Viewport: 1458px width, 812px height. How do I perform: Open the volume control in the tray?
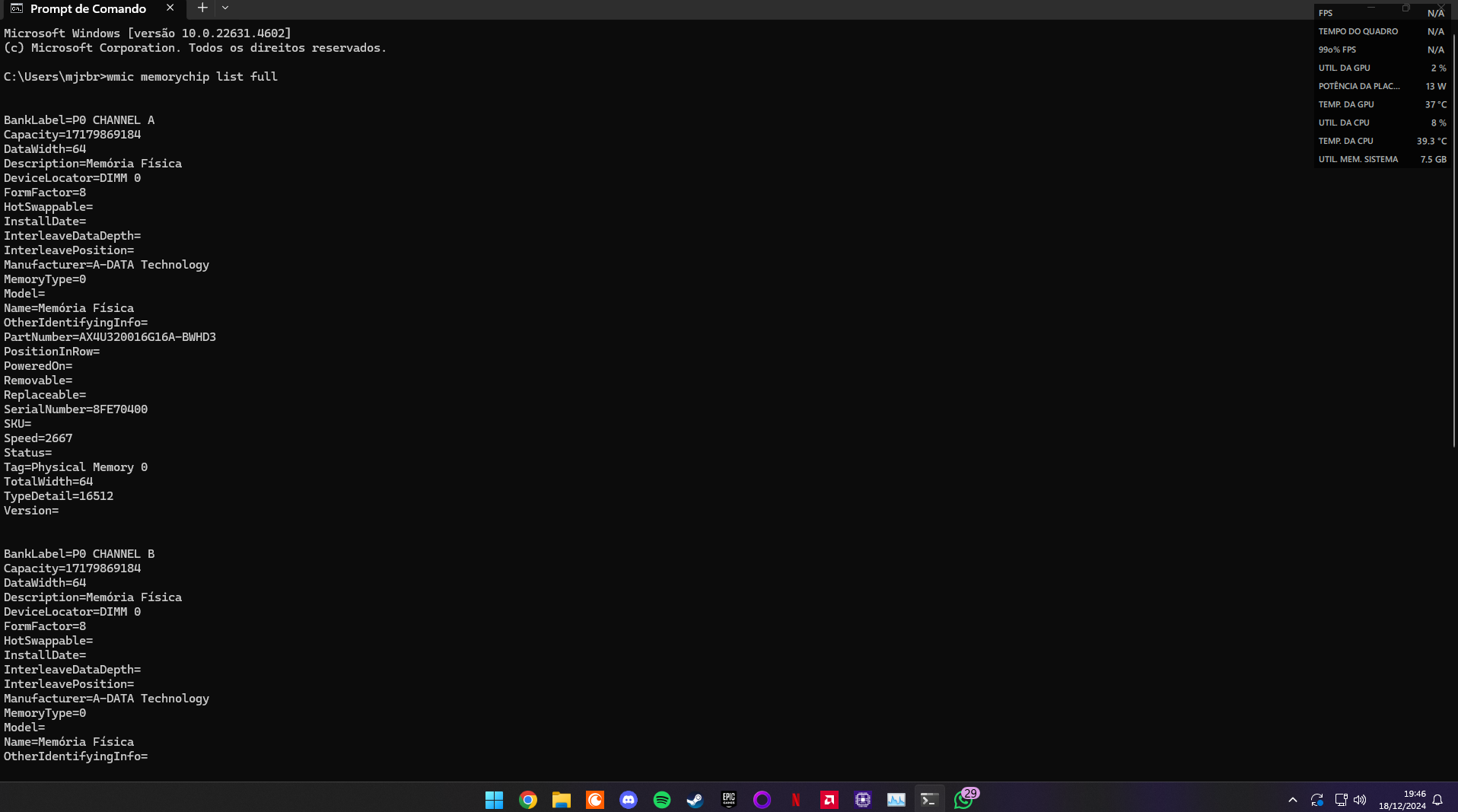click(x=1360, y=800)
